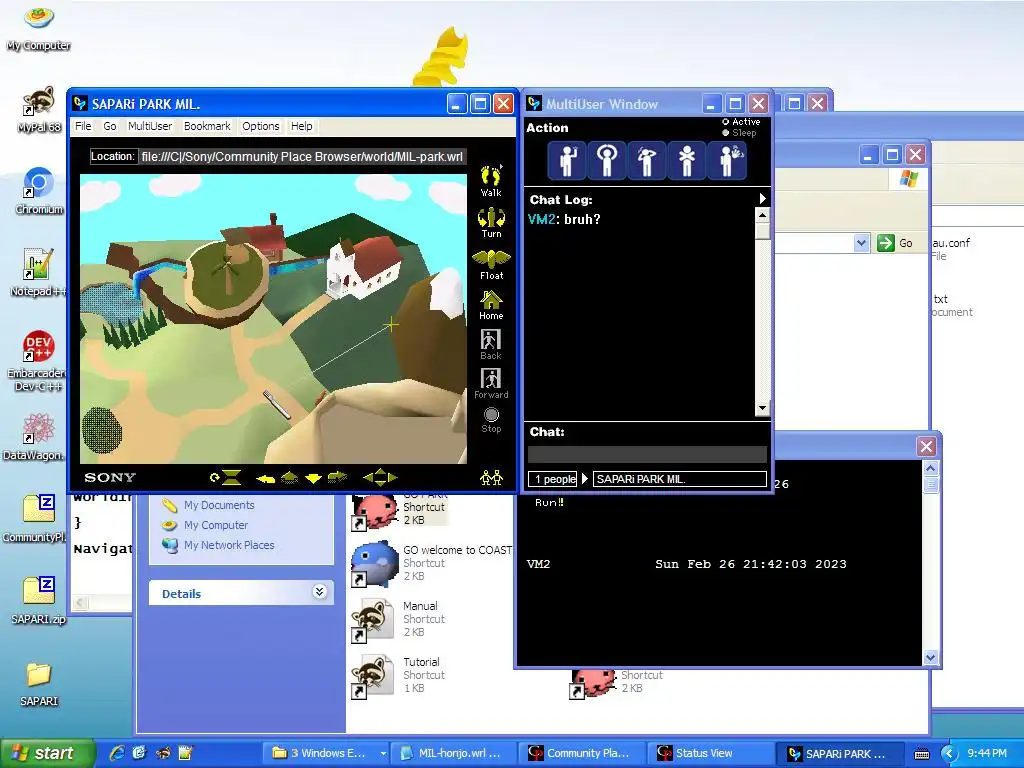Open the My Computer desktop icon

coord(39,29)
